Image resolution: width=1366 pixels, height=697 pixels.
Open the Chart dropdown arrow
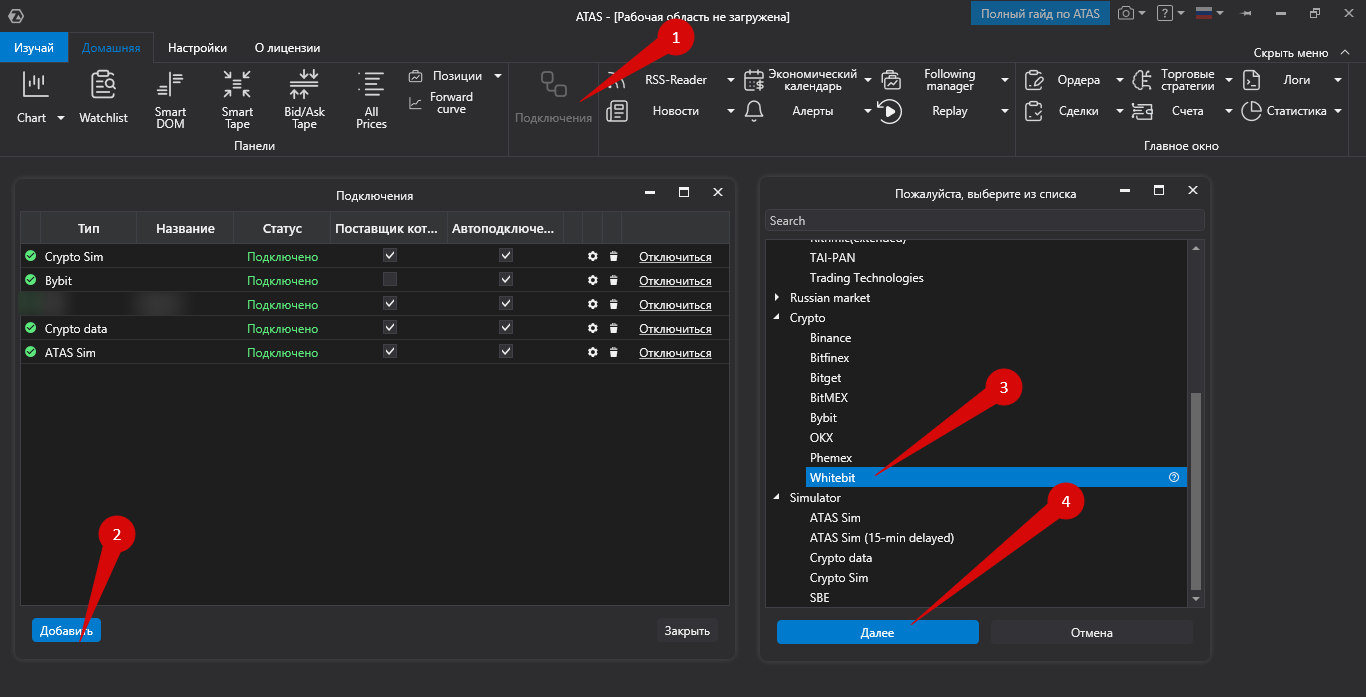coord(60,118)
